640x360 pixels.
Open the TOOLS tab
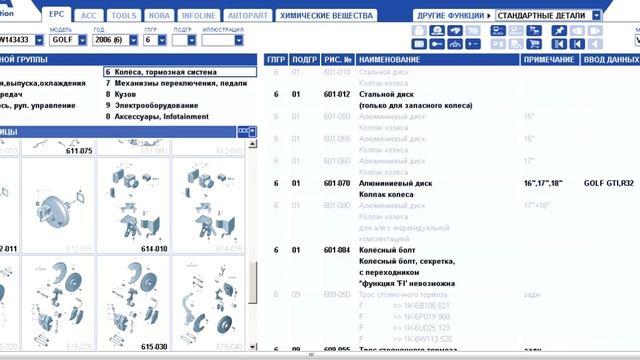point(124,16)
